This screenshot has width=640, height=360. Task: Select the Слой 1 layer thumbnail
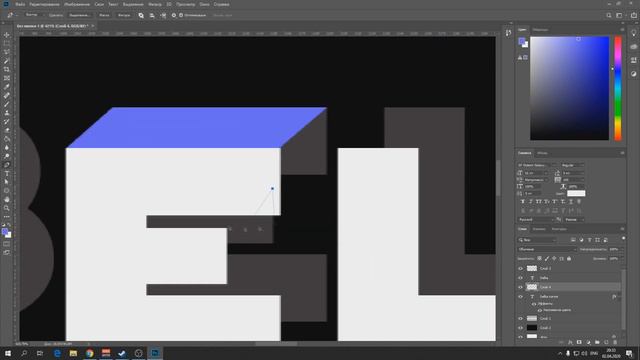(532, 318)
